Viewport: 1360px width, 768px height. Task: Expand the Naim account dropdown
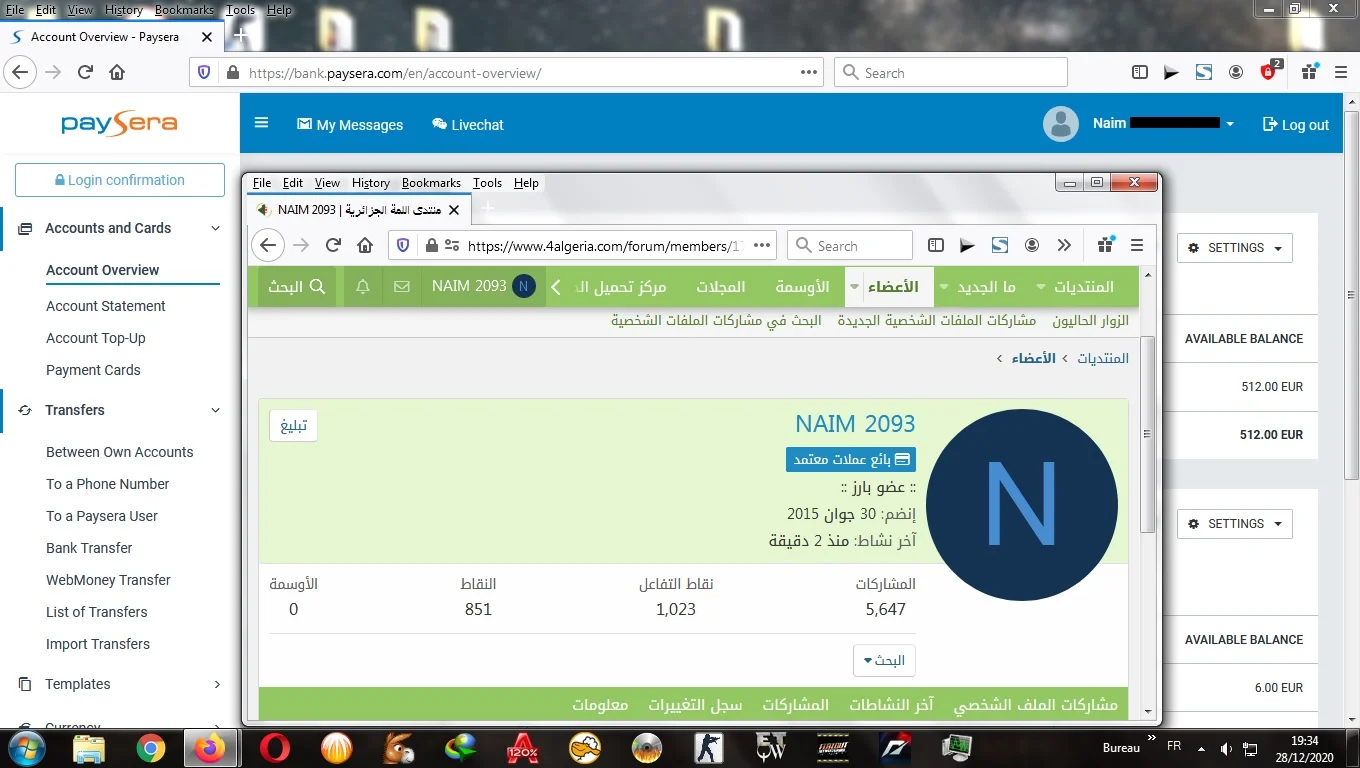click(1229, 124)
